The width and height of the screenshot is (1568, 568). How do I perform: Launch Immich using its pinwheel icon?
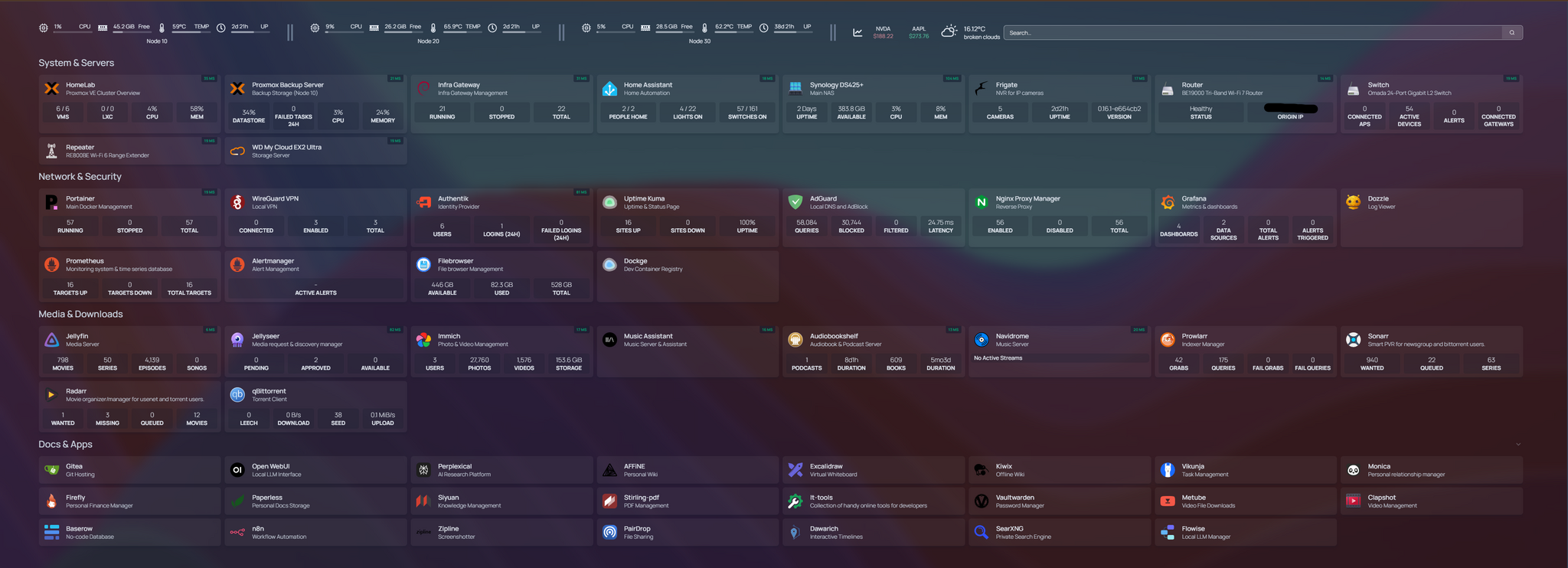[423, 340]
